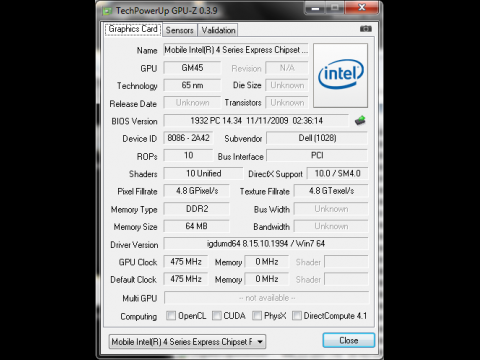This screenshot has height=360, width=480.
Task: Click the GPU field showing GM45
Action: [x=192, y=68]
